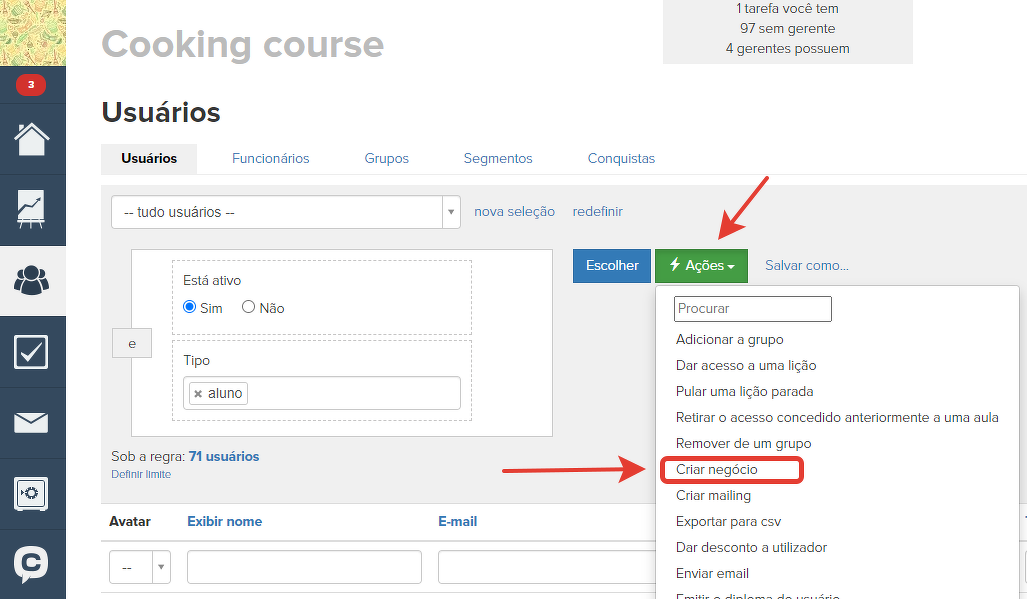The image size is (1027, 599).
Task: Expand the tudo usuários dropdown
Action: [451, 212]
